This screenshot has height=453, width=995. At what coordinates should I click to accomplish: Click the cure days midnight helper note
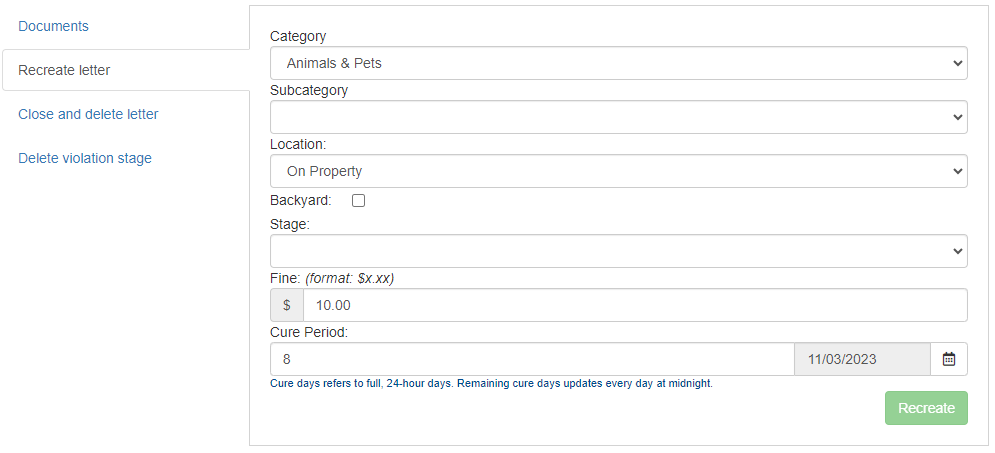(491, 383)
